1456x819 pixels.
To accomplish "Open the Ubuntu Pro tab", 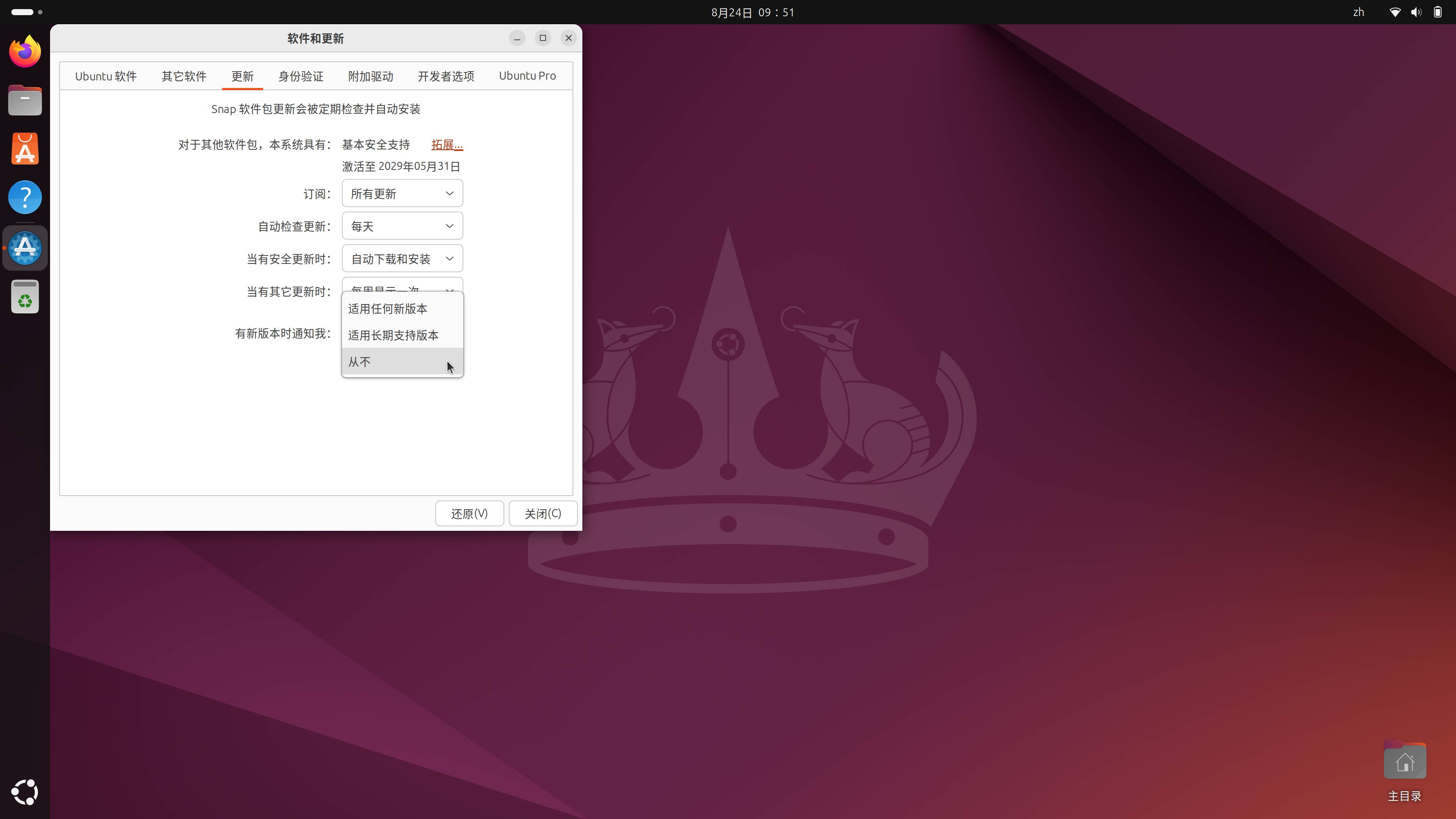I will point(527,76).
